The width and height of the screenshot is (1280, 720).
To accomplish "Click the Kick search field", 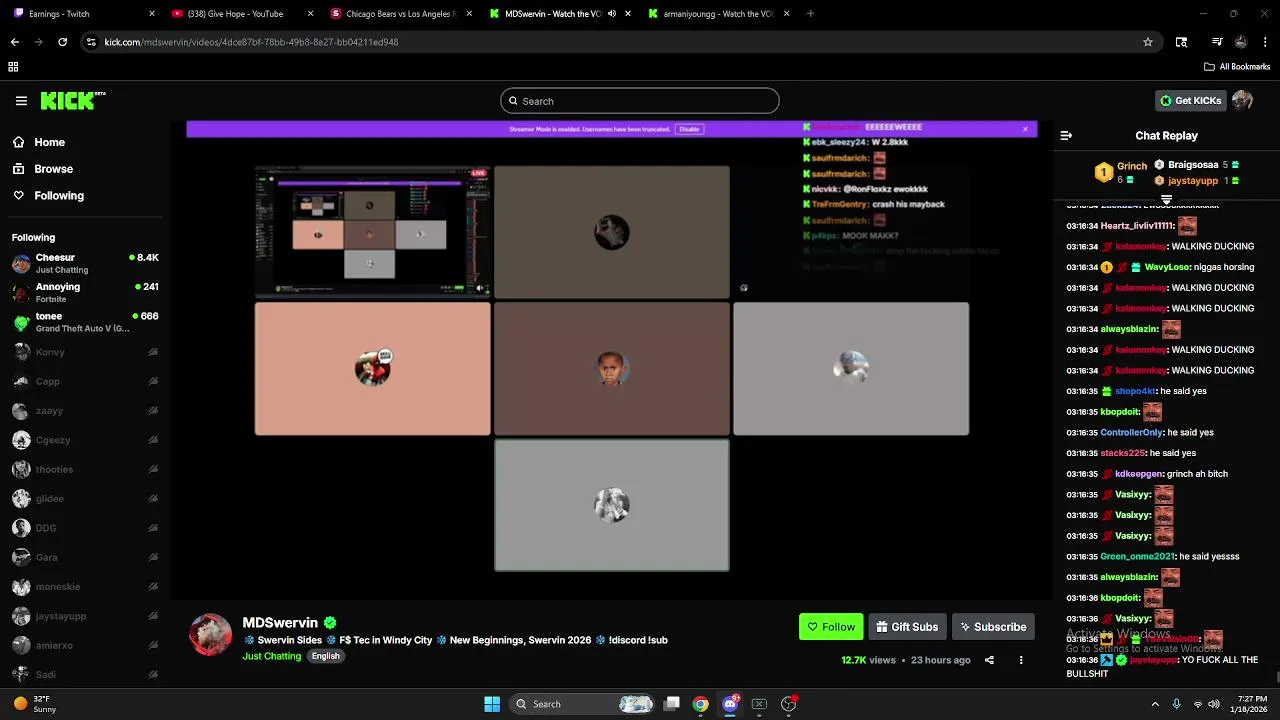I will 639,101.
